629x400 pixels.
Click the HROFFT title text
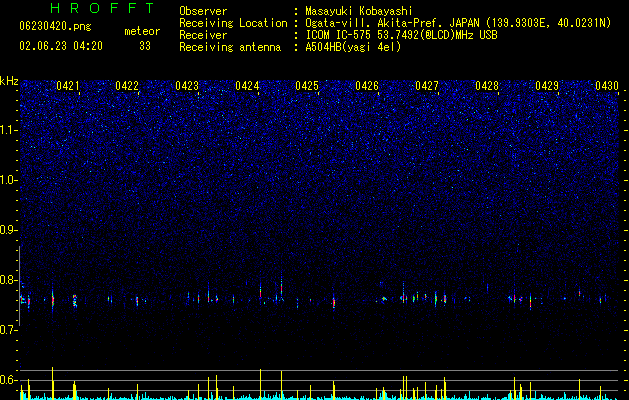click(103, 8)
